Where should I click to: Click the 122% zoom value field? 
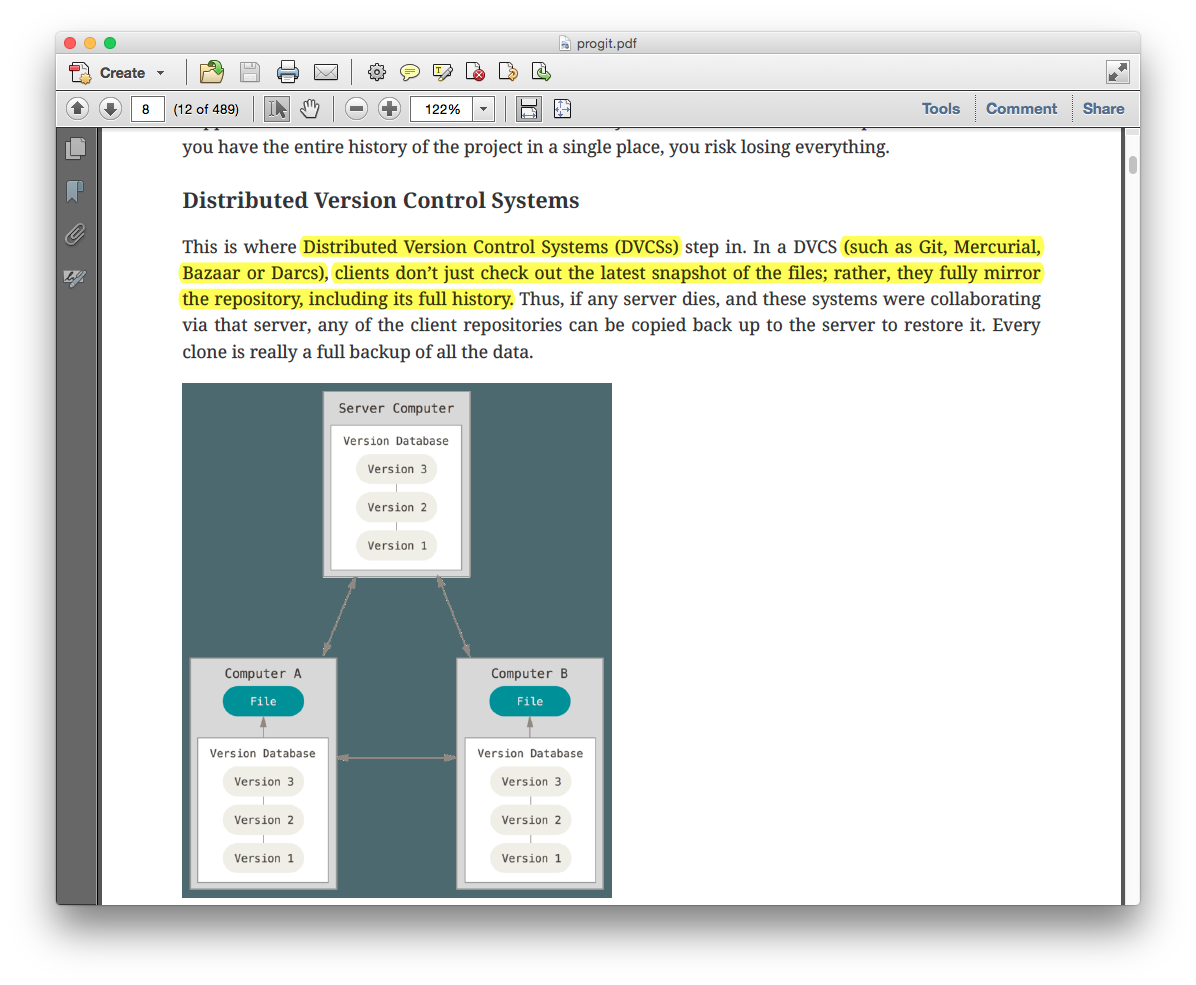tap(442, 109)
